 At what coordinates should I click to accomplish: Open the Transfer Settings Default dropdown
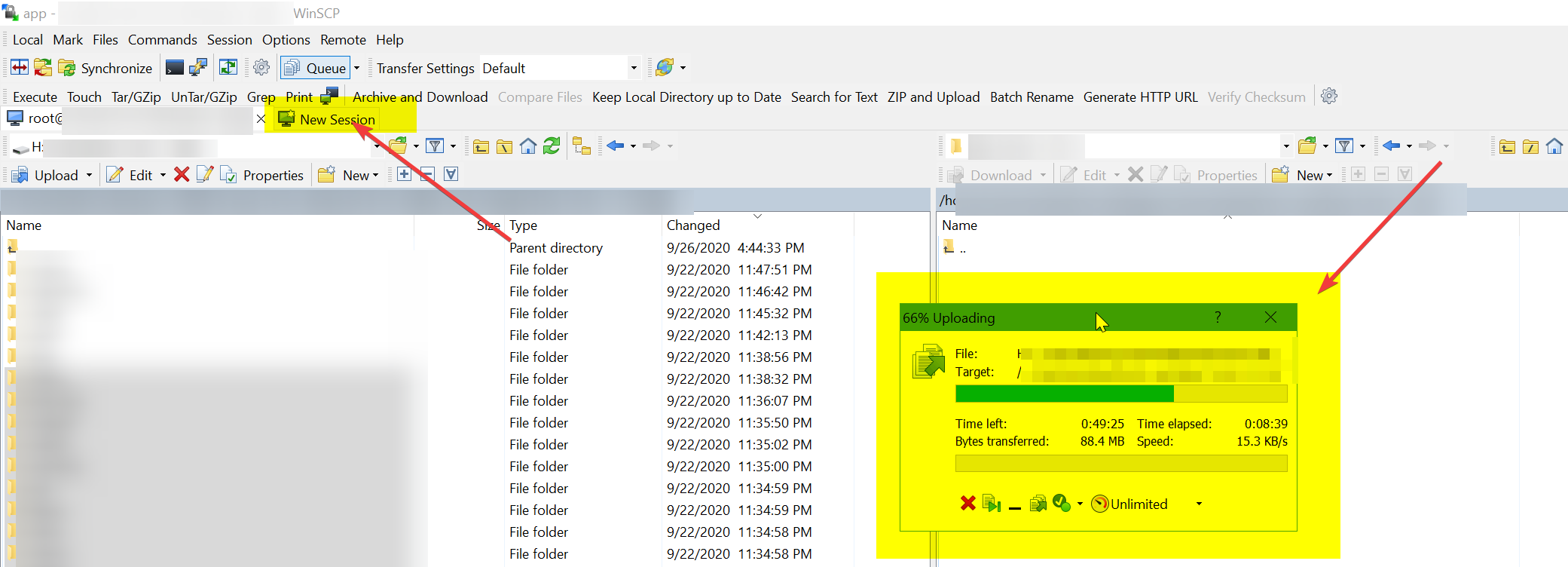pyautogui.click(x=634, y=68)
